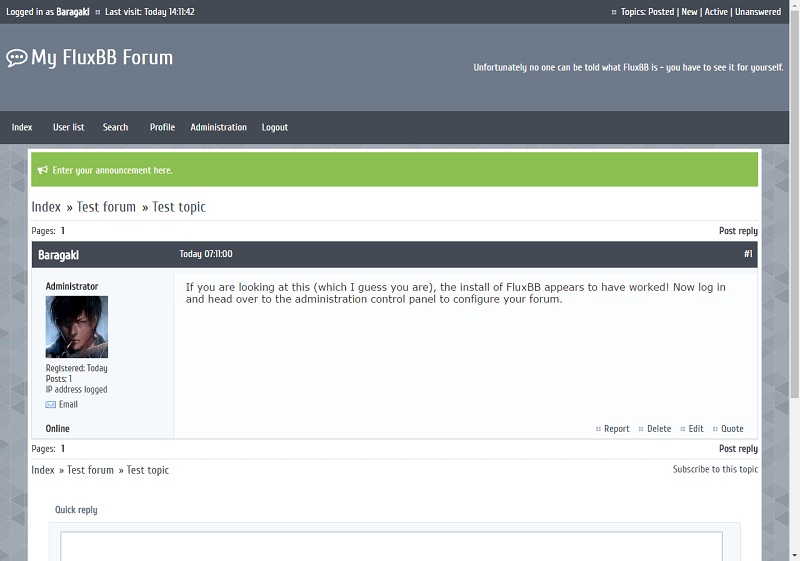Screen dimensions: 800x561
Task: Open the Index navigation menu item
Action: [22, 127]
